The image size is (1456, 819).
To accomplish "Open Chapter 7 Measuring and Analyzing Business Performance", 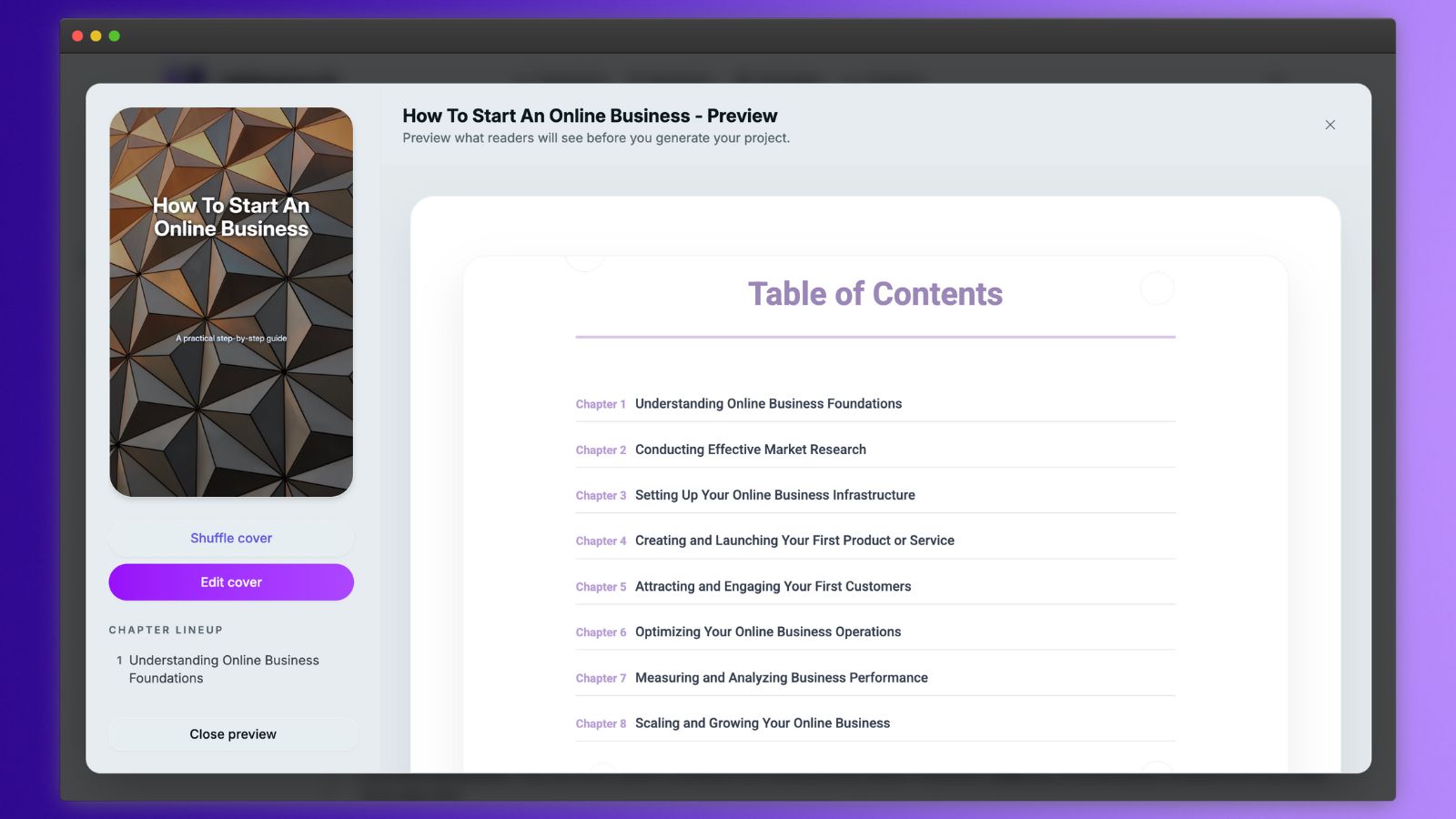I will coord(781,677).
